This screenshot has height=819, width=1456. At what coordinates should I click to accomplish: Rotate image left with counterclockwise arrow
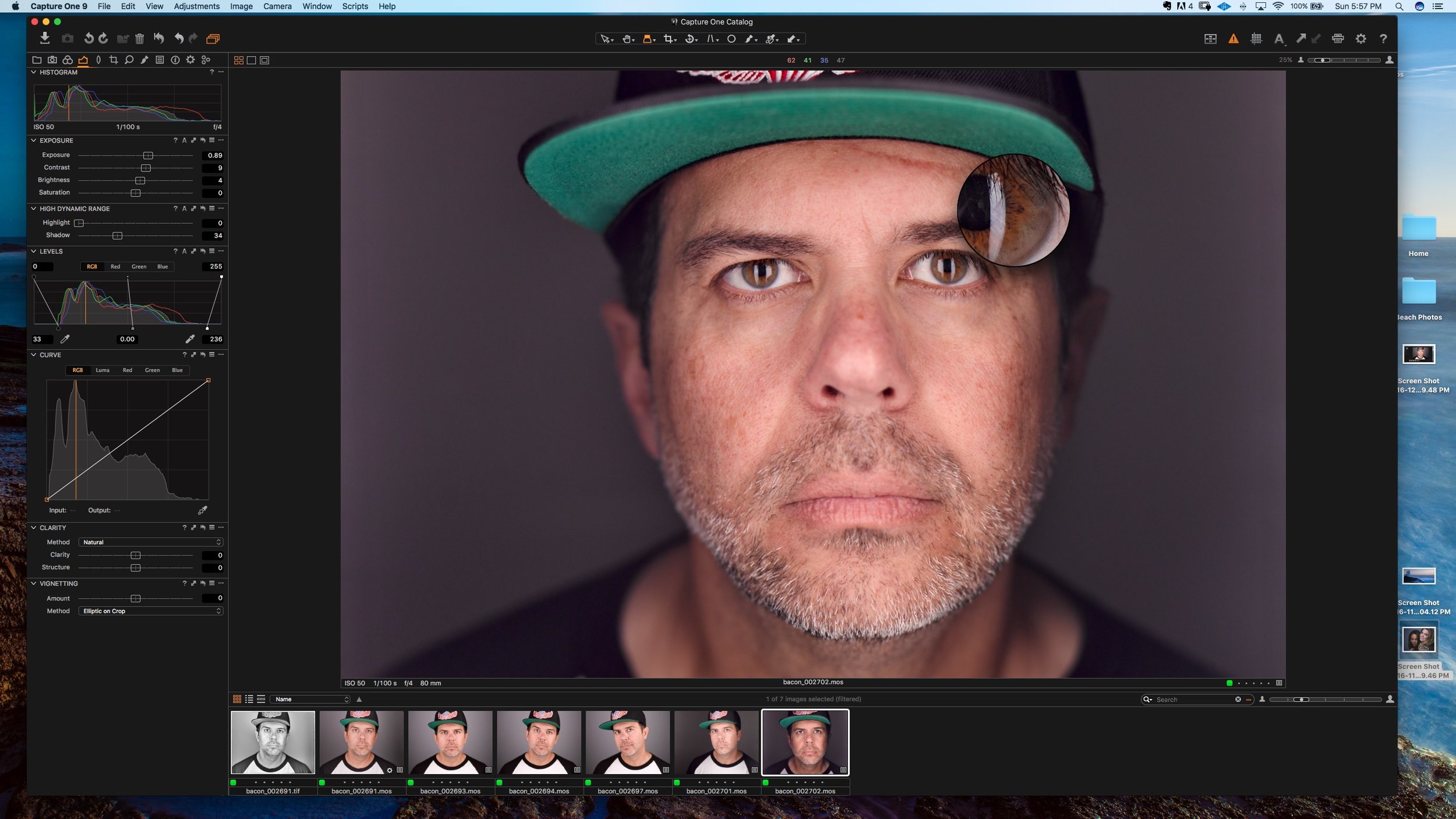(89, 38)
